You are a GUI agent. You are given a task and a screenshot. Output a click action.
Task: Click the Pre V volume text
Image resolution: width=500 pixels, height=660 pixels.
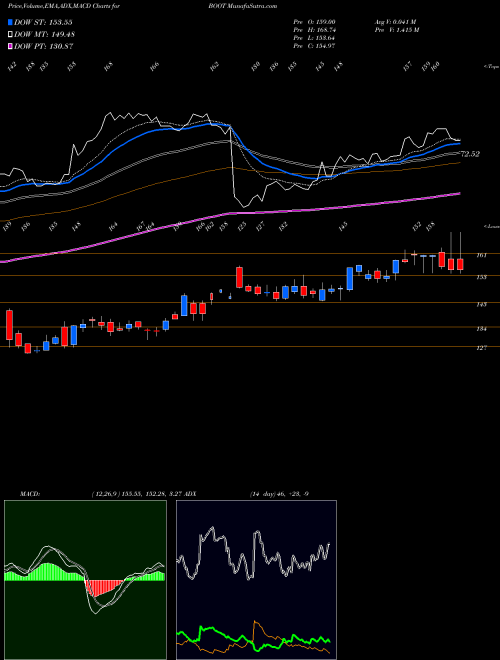(x=398, y=30)
